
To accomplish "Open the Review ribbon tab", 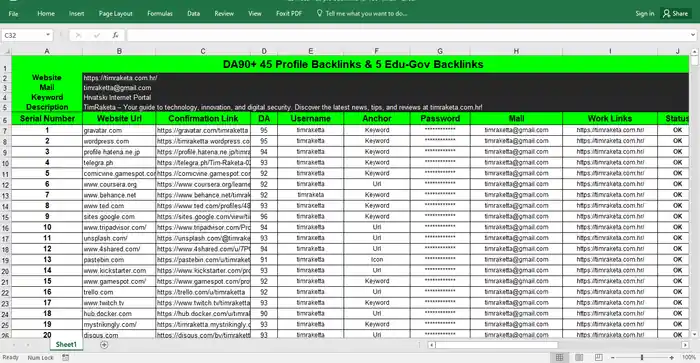I will pyautogui.click(x=224, y=13).
